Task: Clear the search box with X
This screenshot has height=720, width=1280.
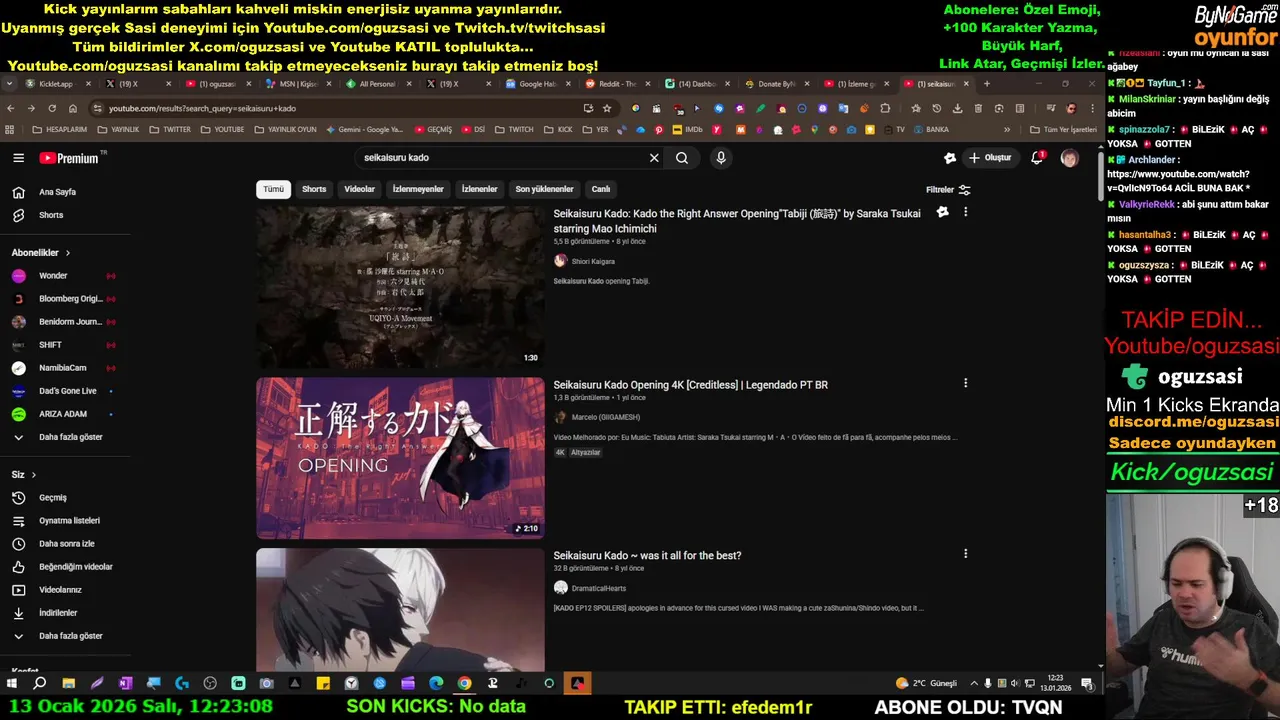Action: 654,158
